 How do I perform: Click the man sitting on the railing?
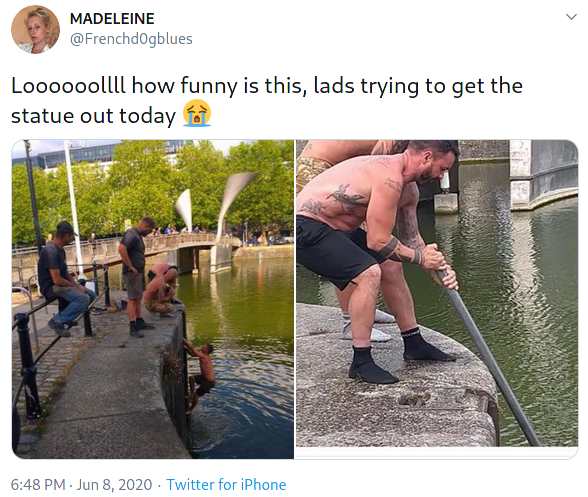point(63,279)
